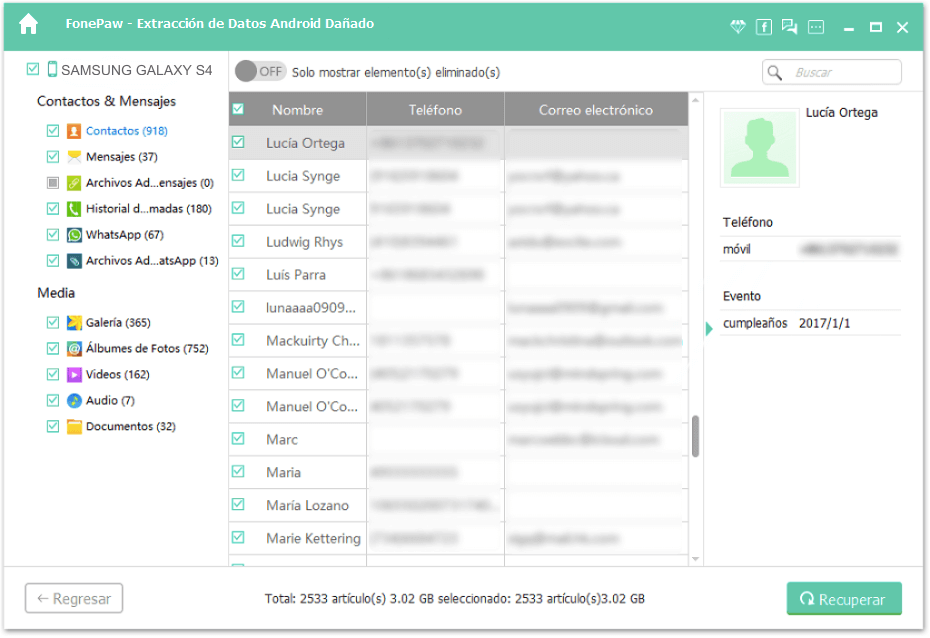Uncheck the WhatsApp category checkbox
Image resolution: width=930 pixels, height=638 pixels.
click(53, 235)
